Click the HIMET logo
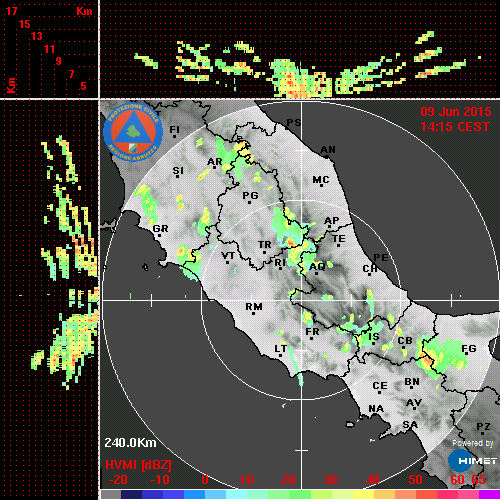The width and height of the screenshot is (500, 500). (x=472, y=461)
